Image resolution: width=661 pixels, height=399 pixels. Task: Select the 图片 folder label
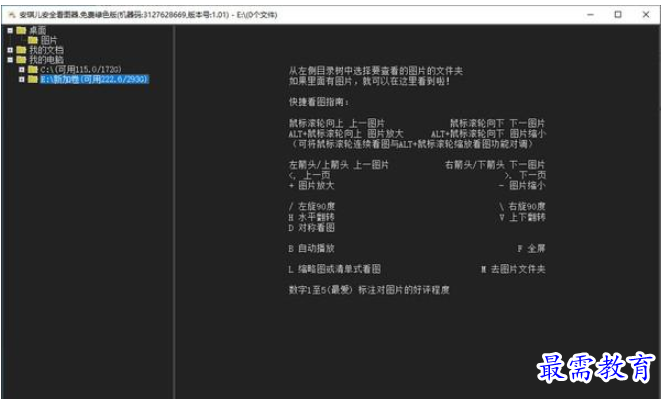[x=49, y=40]
